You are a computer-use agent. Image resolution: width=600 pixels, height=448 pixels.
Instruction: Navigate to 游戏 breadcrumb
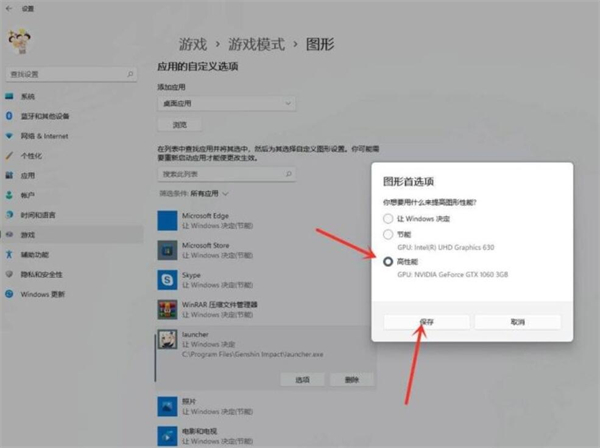coord(193,44)
